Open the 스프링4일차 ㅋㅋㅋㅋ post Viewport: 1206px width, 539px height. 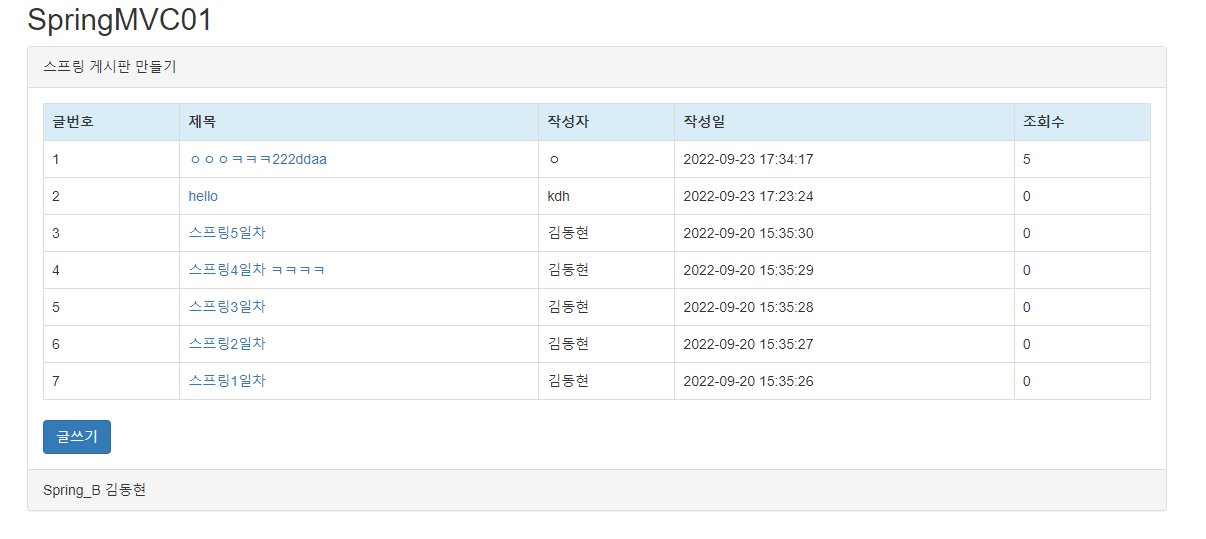point(257,270)
